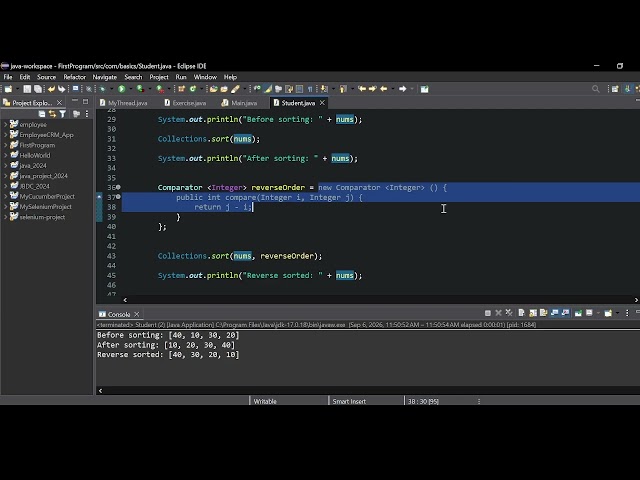Click the Toggle Mark Occurrences highlighter icon
This screenshot has width=640, height=480.
tap(268, 89)
